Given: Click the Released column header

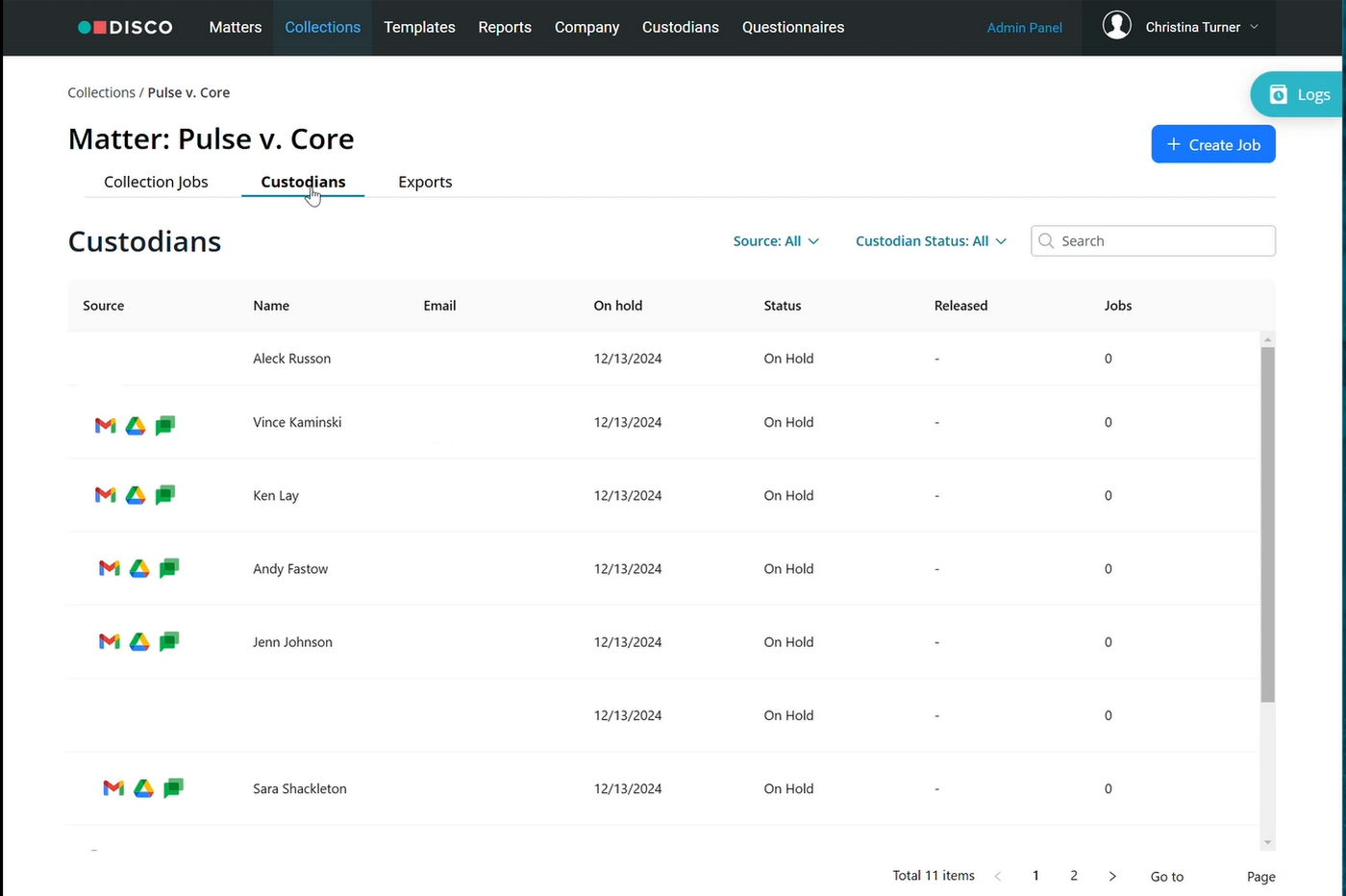Looking at the screenshot, I should pyautogui.click(x=960, y=306).
